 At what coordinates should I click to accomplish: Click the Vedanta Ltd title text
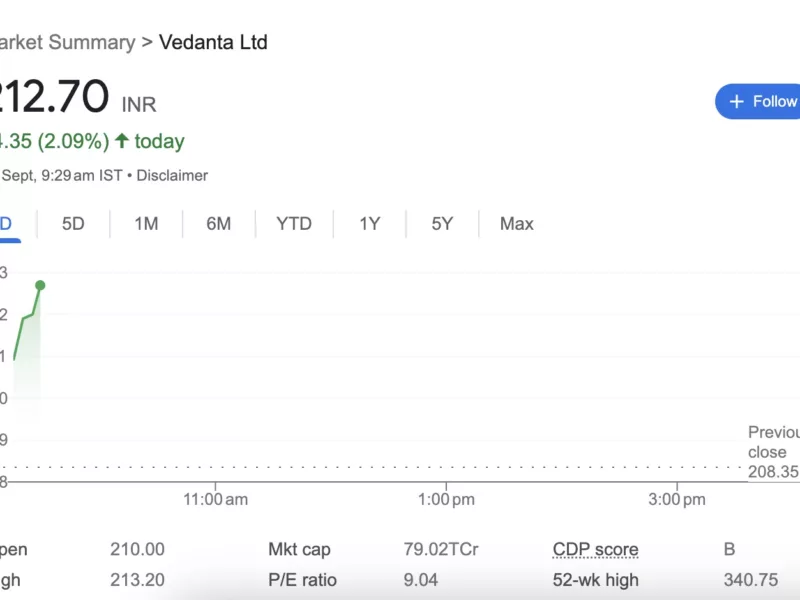click(211, 42)
